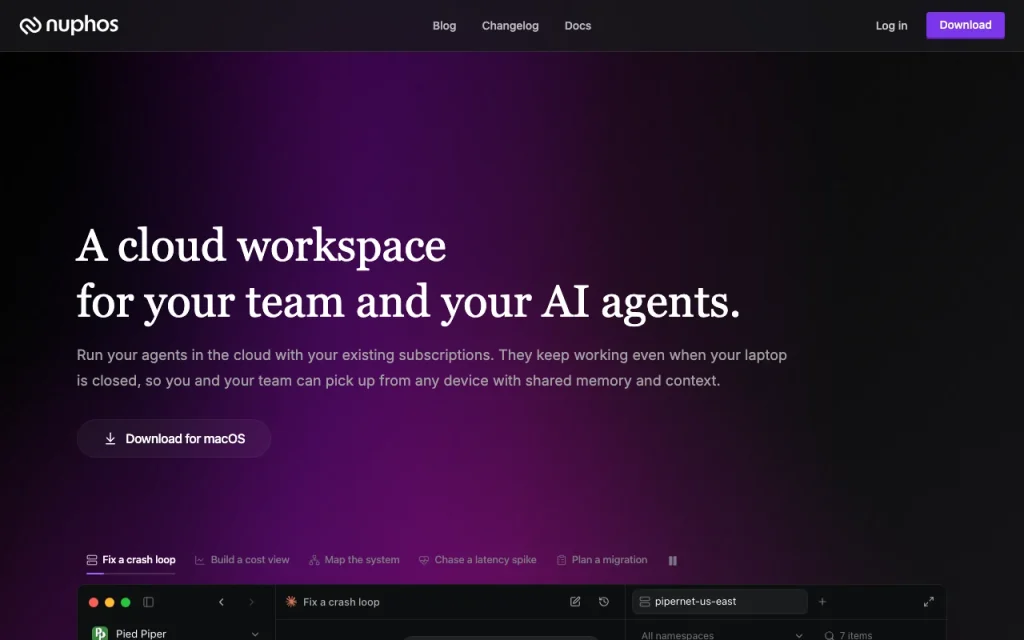Expand the panel with the fullscreen arrows
This screenshot has width=1024, height=640.
(929, 601)
